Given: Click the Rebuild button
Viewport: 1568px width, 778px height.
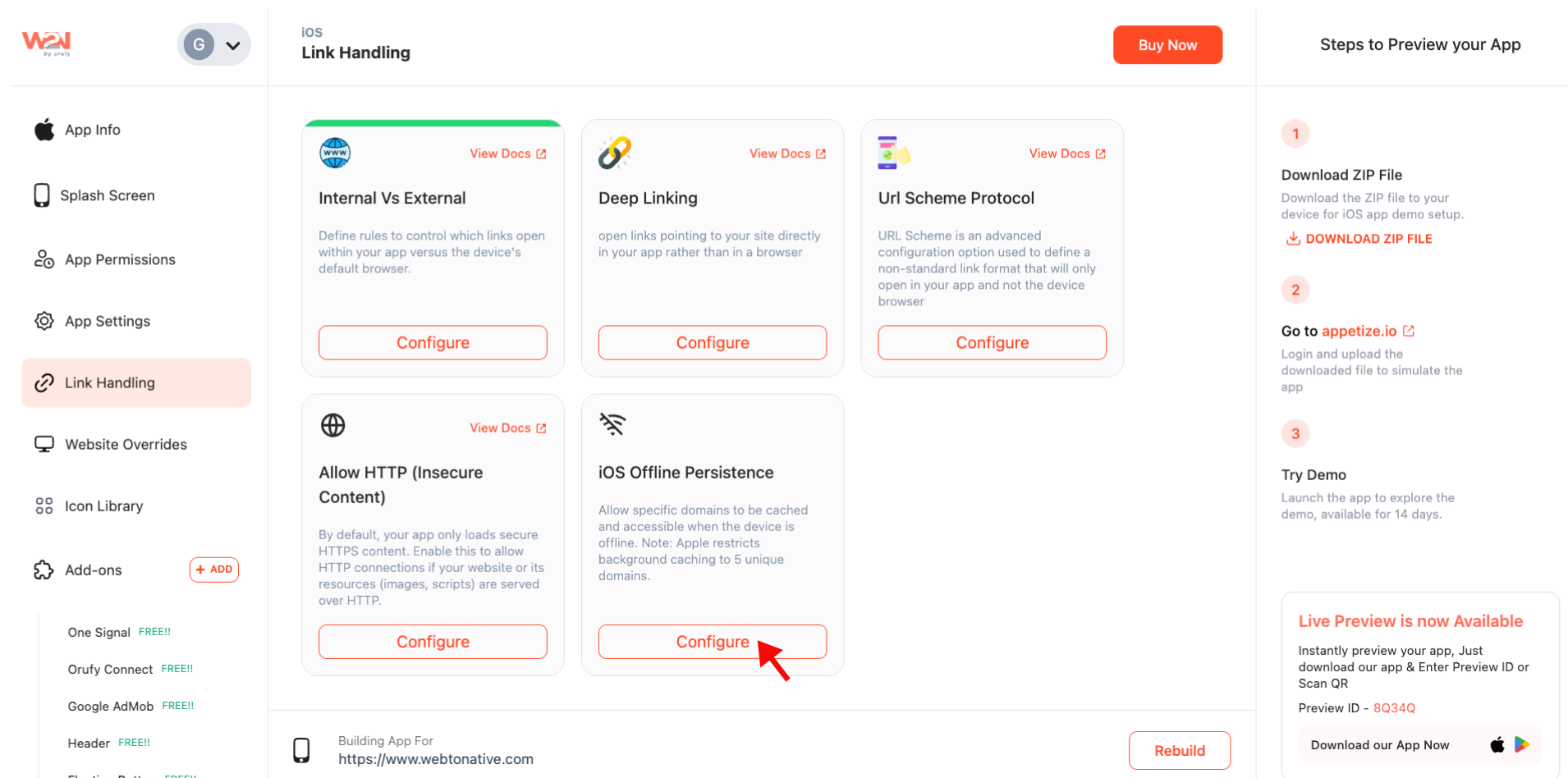Looking at the screenshot, I should 1179,750.
